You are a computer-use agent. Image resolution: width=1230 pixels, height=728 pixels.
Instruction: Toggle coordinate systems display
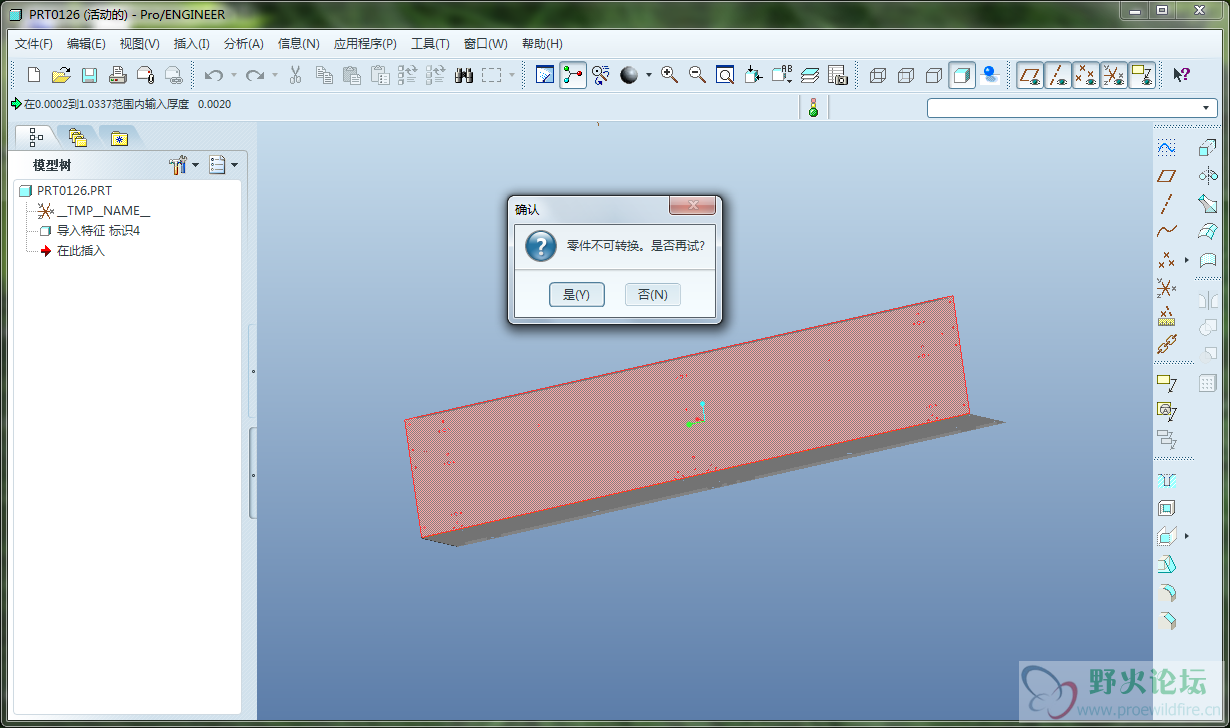click(x=1114, y=75)
